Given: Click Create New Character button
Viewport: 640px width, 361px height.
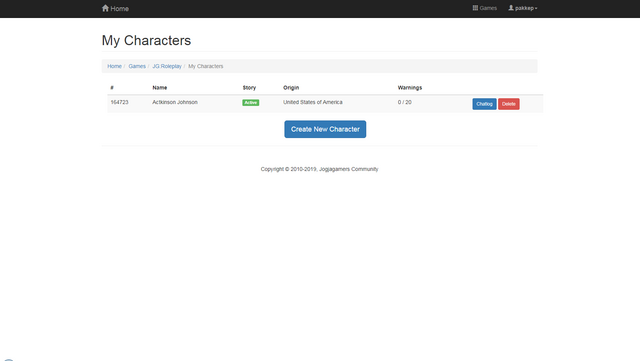Looking at the screenshot, I should (x=325, y=129).
